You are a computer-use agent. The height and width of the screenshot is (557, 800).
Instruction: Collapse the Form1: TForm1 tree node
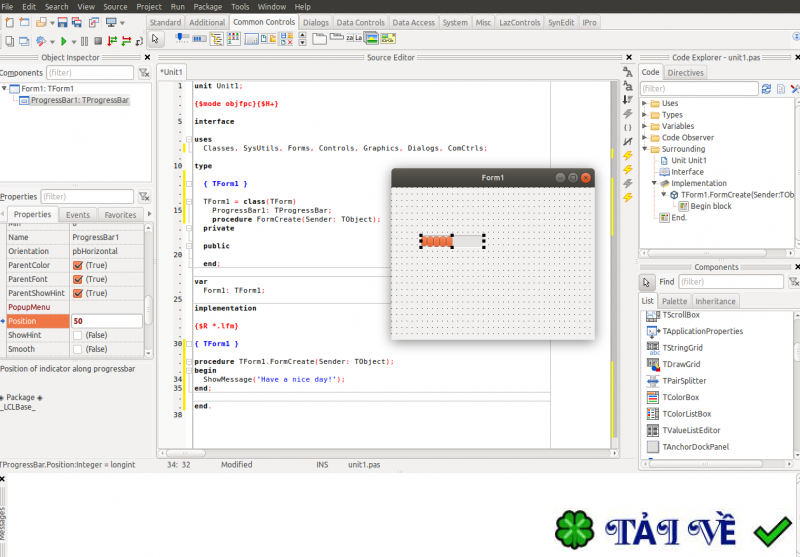click(x=6, y=89)
